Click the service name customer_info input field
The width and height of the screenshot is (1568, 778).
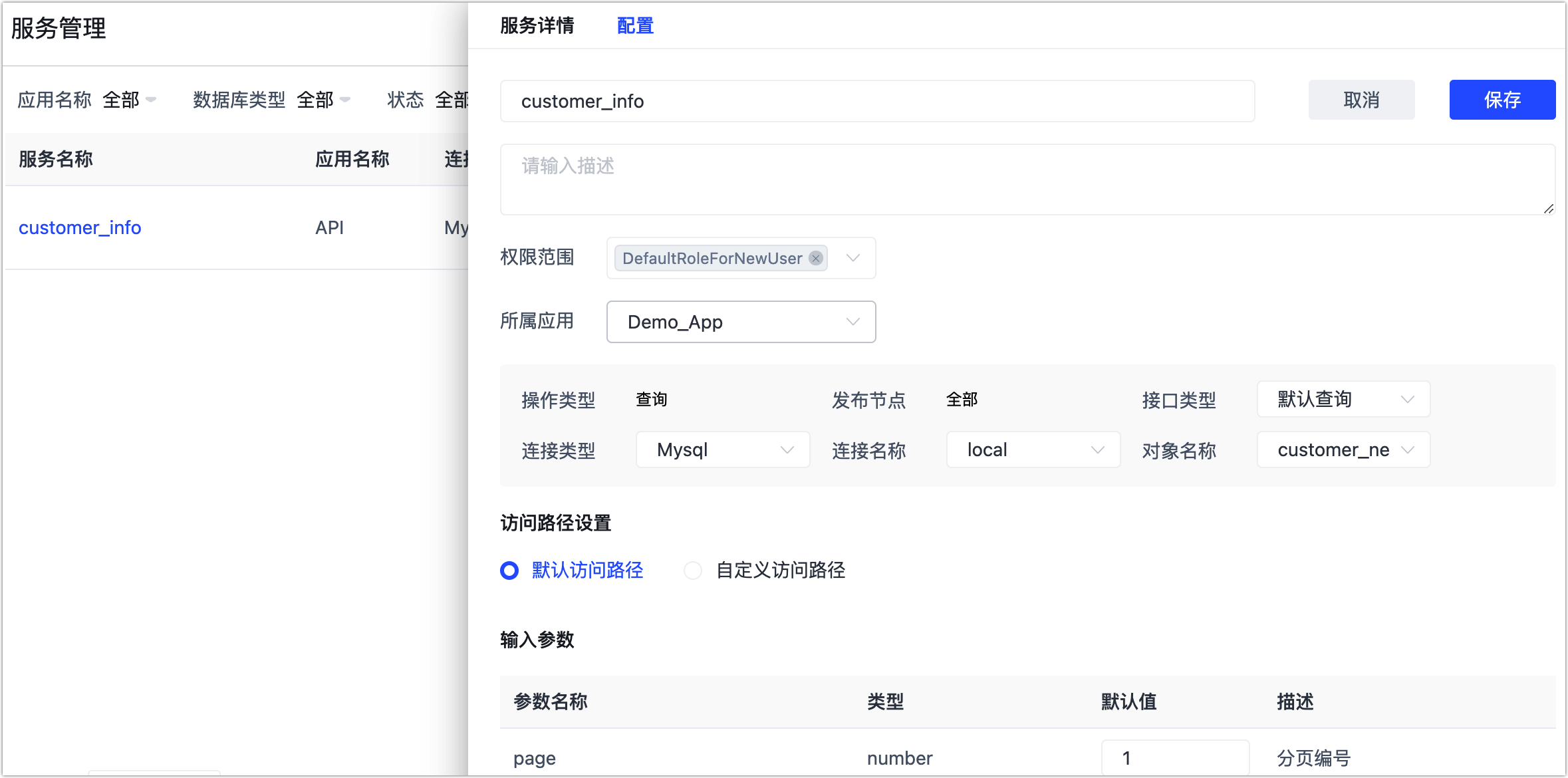(x=876, y=102)
